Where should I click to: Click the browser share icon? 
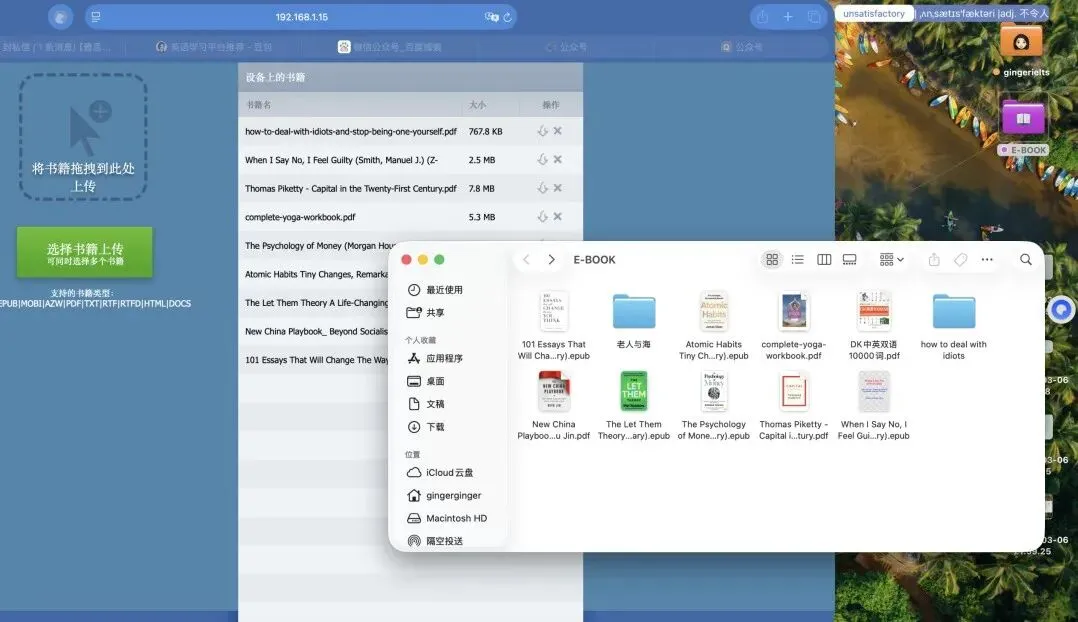(762, 17)
